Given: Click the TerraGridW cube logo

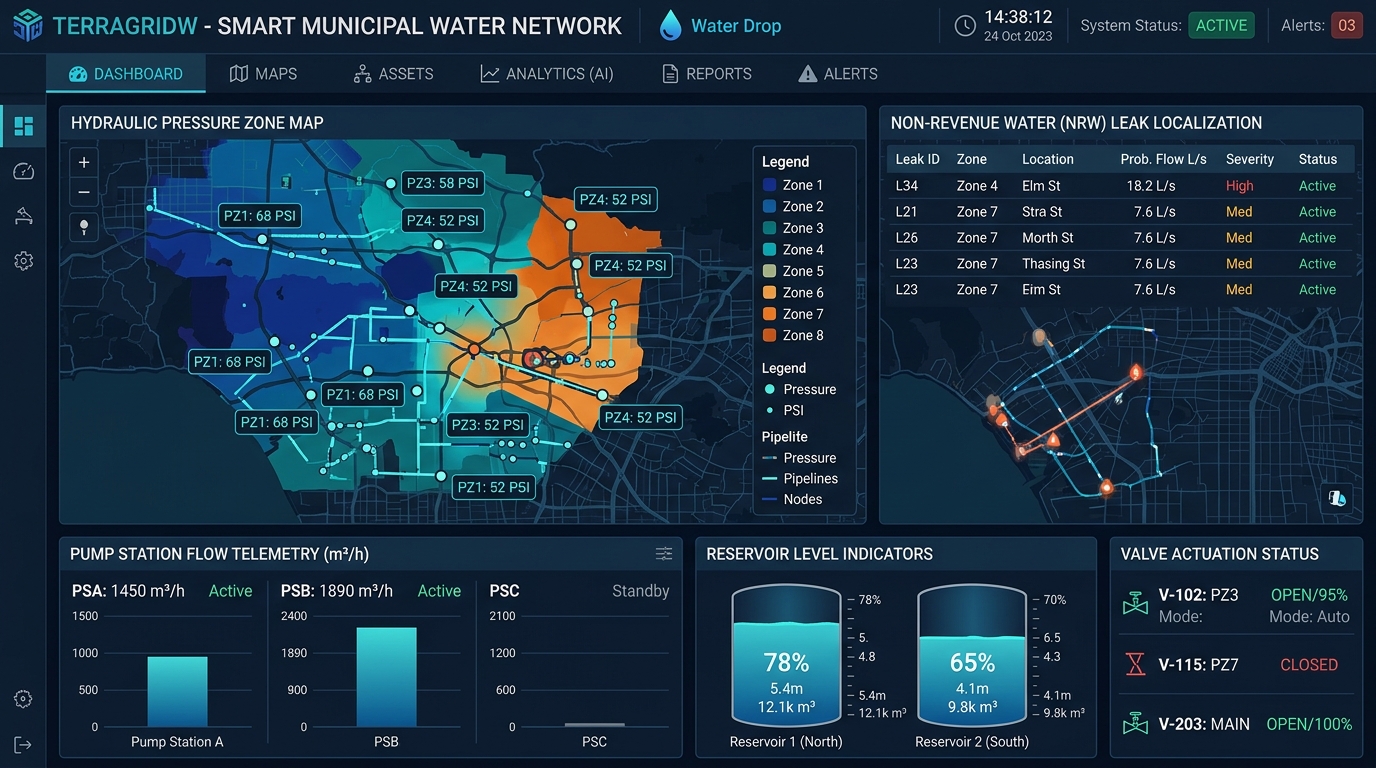Looking at the screenshot, I should (28, 25).
